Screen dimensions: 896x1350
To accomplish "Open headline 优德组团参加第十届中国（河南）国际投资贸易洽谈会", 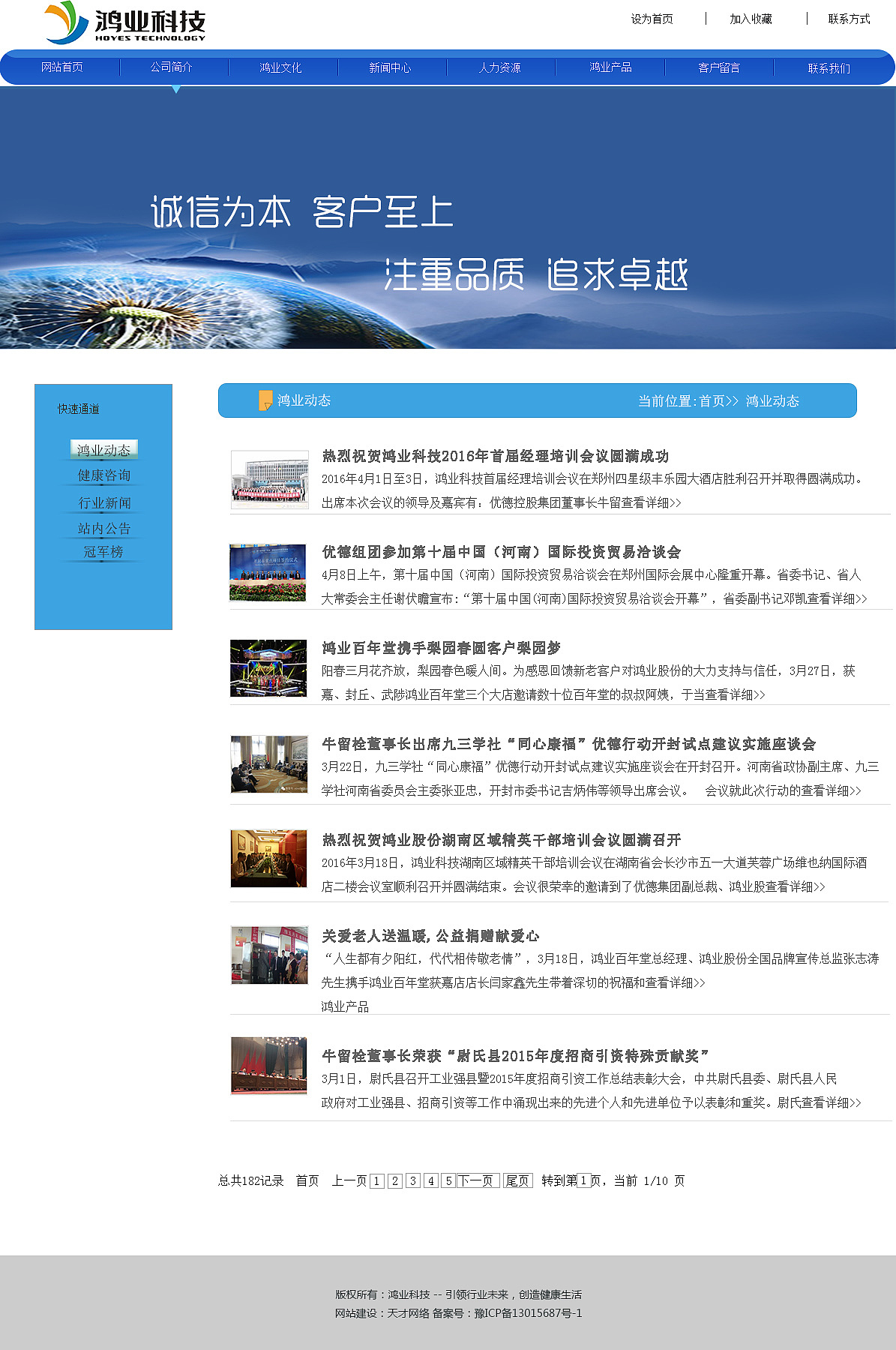I will (501, 552).
